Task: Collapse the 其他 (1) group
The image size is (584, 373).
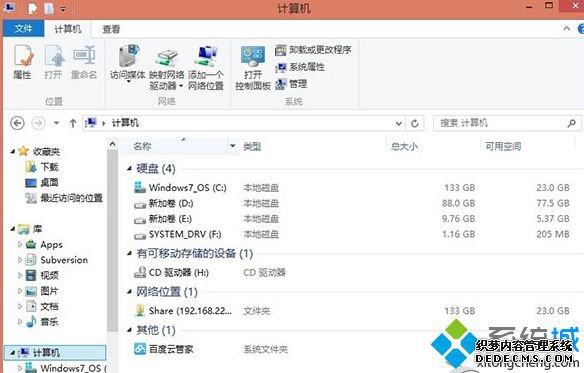Action: 129,330
